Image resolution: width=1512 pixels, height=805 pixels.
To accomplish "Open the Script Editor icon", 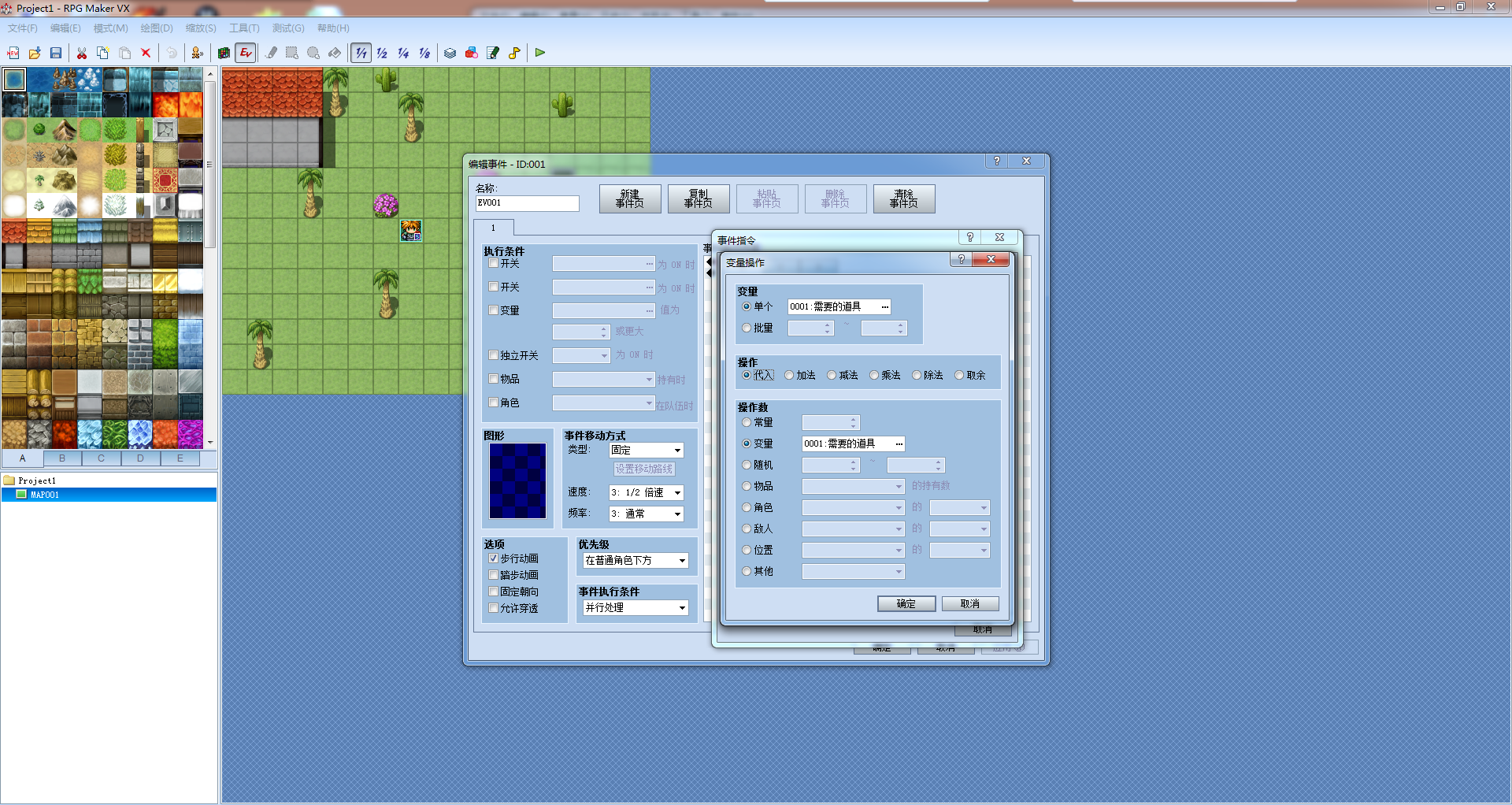I will pyautogui.click(x=493, y=53).
